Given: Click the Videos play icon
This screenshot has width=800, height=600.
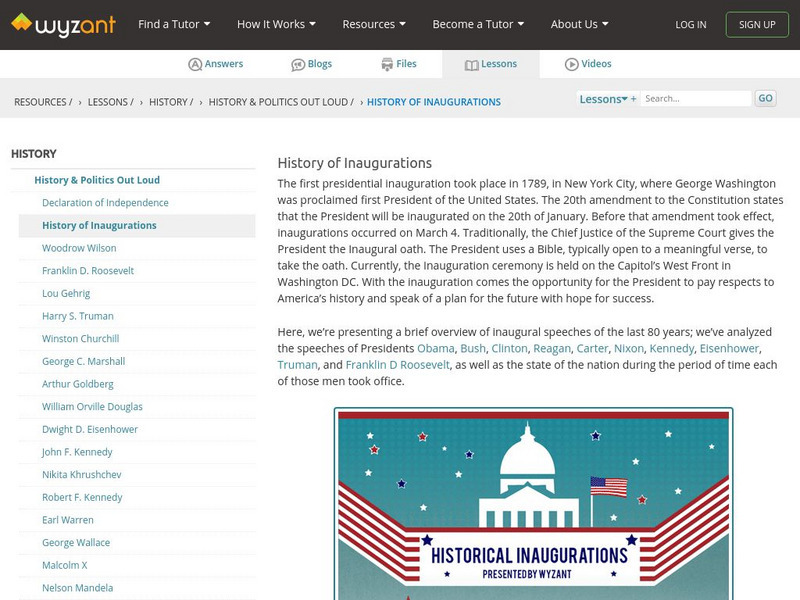Looking at the screenshot, I should coord(571,63).
